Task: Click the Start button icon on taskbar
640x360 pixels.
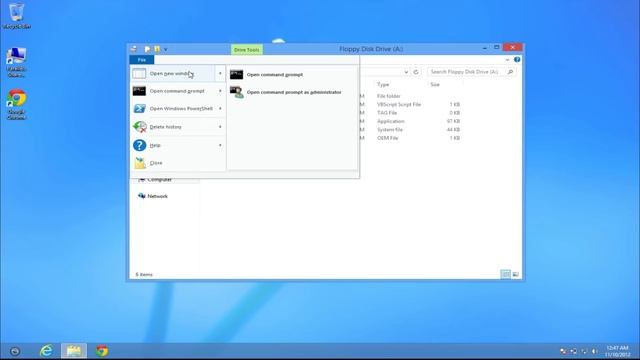Action: point(15,351)
